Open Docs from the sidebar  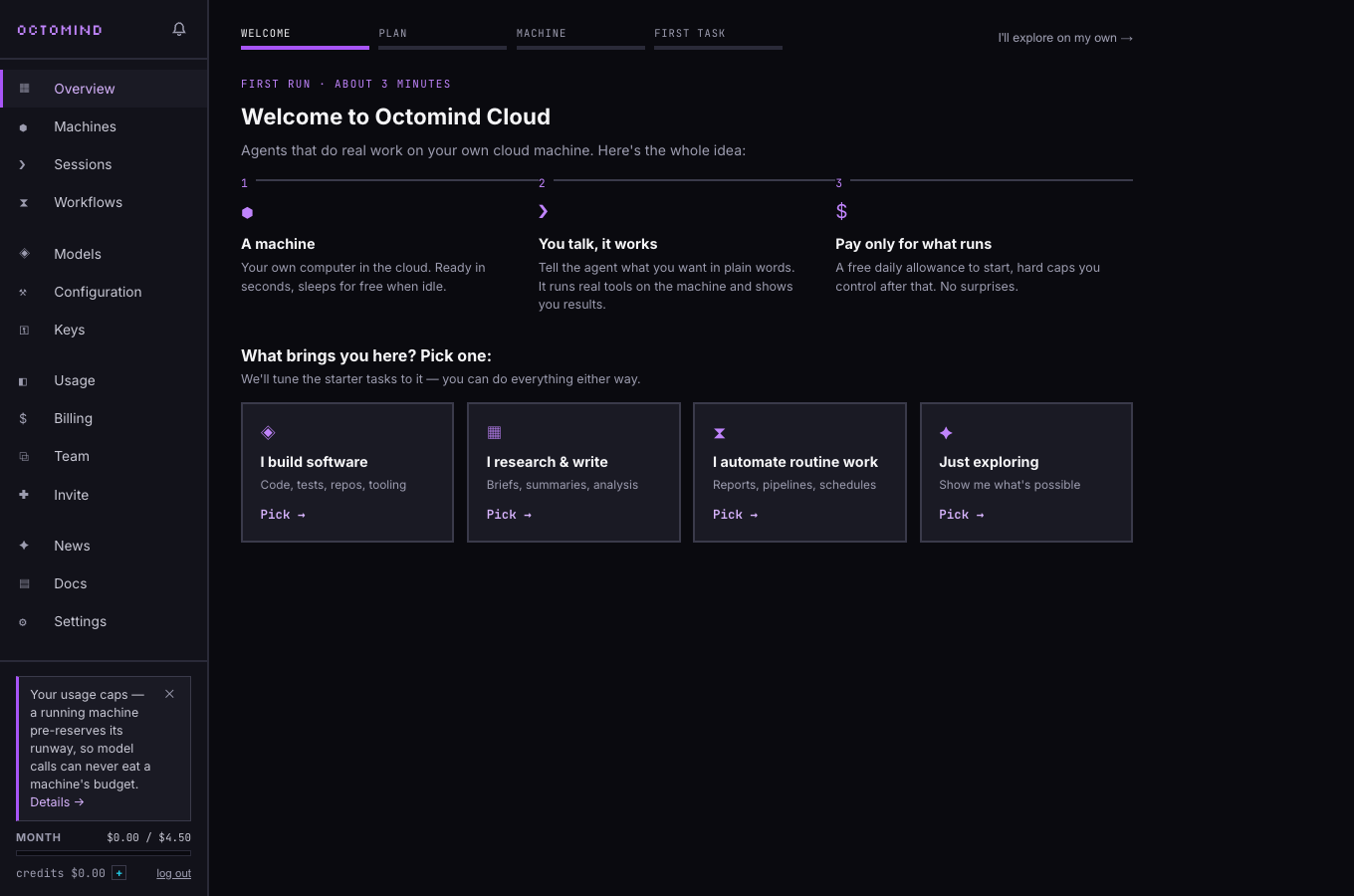104,583
